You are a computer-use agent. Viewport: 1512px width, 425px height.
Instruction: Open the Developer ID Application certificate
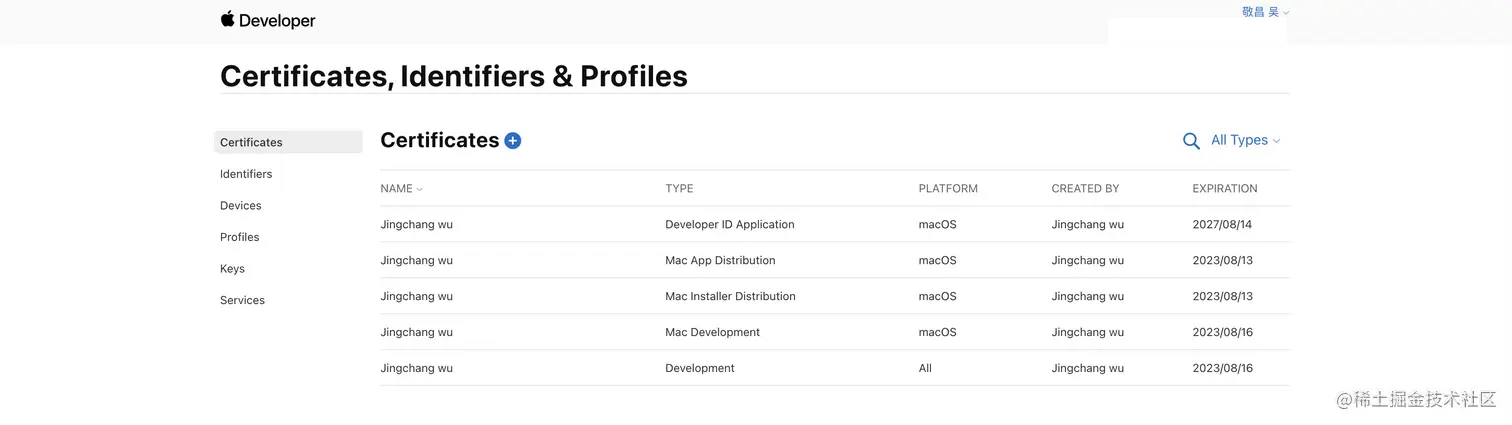tap(835, 224)
